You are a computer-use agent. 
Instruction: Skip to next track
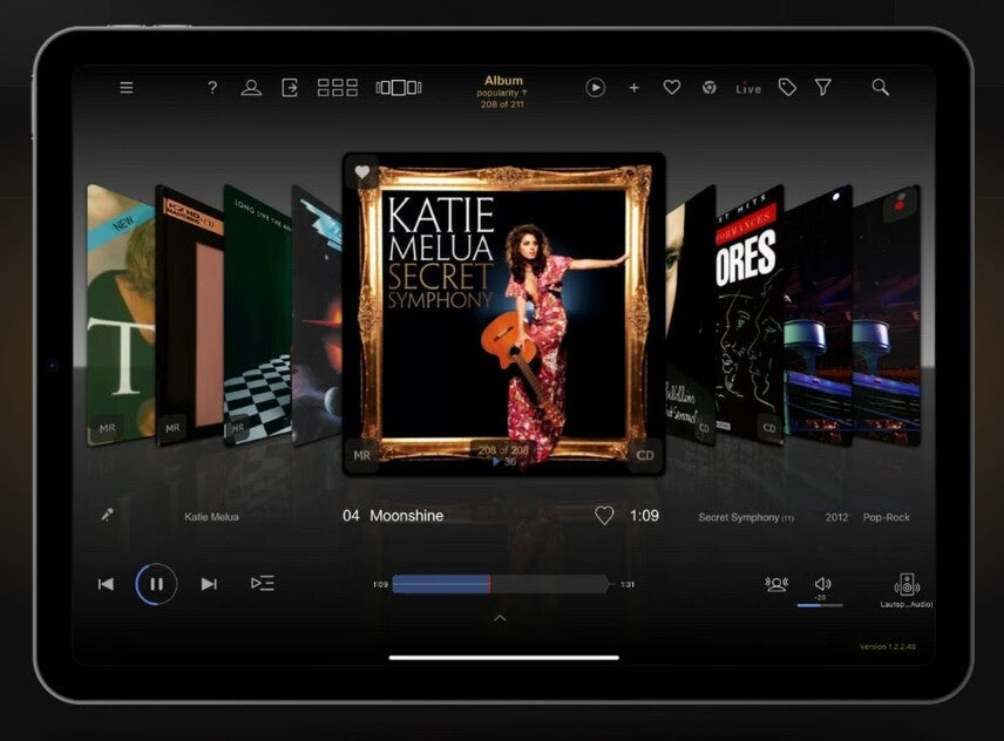(209, 583)
